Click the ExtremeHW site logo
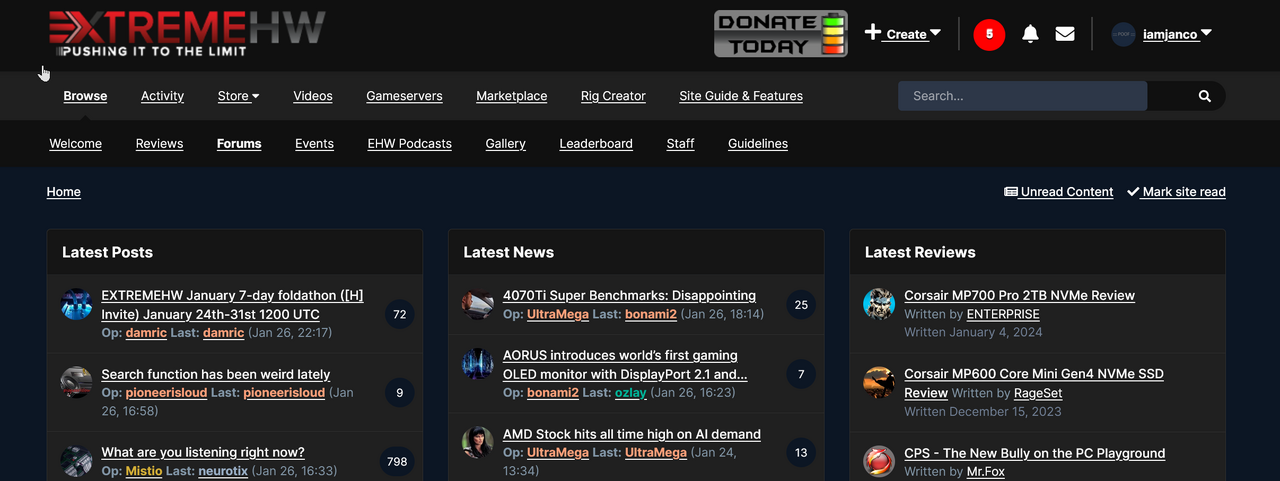This screenshot has width=1280, height=481. [187, 33]
